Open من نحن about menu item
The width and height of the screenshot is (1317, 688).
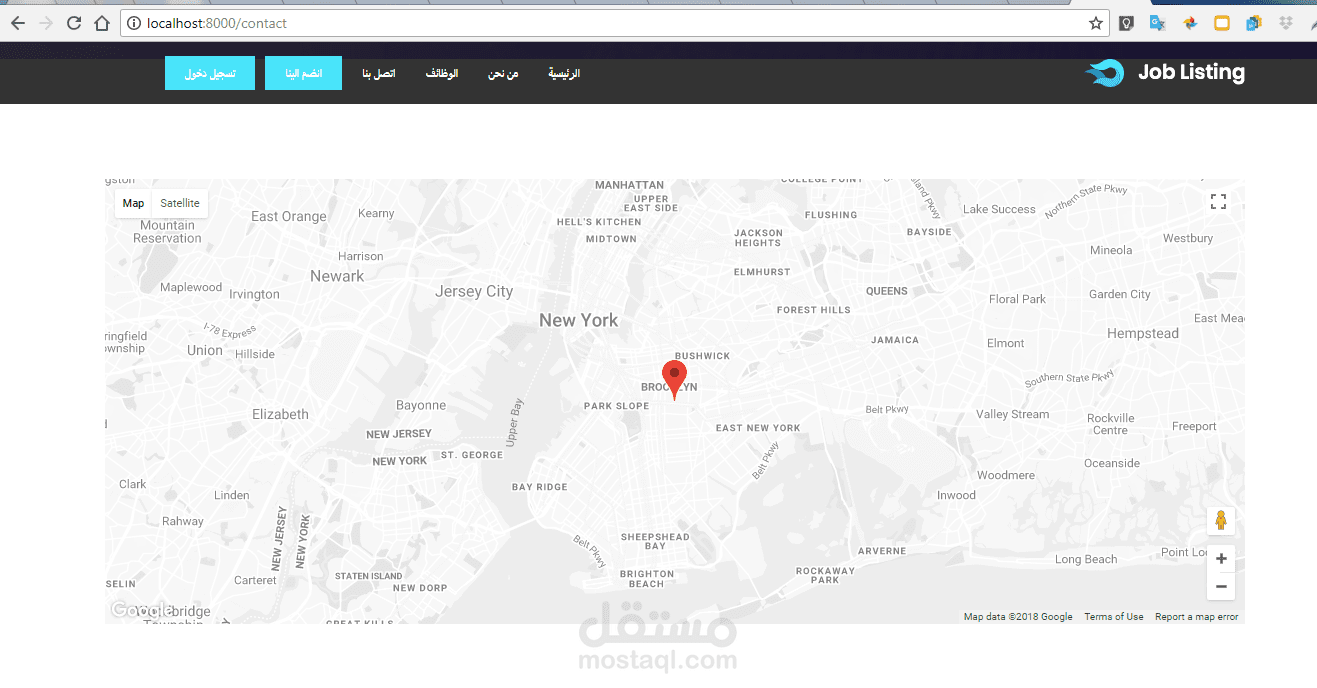point(503,73)
